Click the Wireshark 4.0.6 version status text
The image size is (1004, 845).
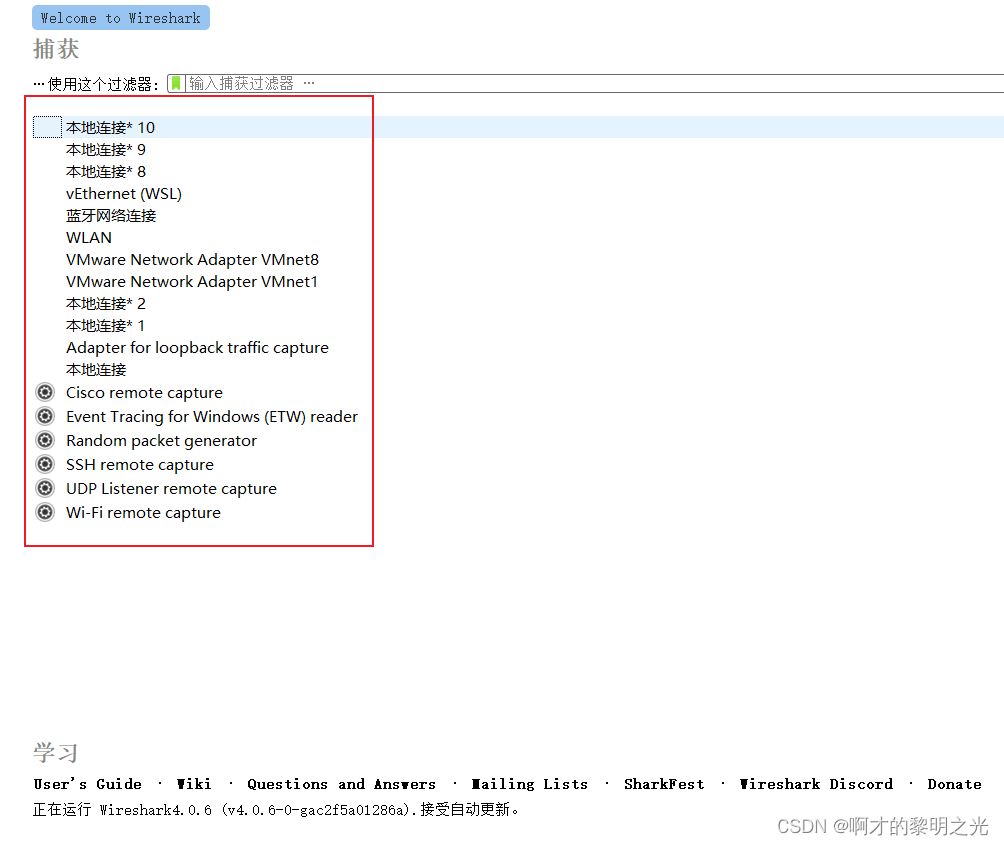[x=275, y=810]
